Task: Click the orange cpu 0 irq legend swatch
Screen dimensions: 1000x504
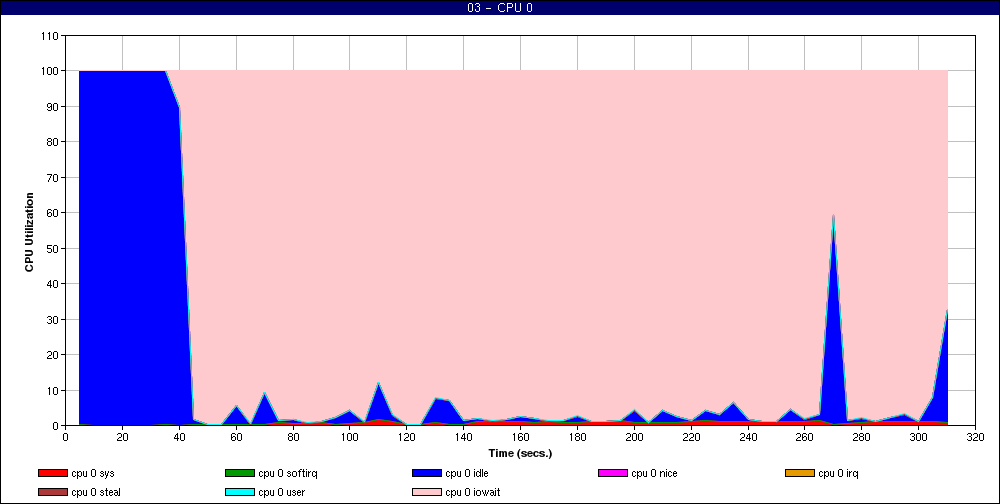Action: 800,473
